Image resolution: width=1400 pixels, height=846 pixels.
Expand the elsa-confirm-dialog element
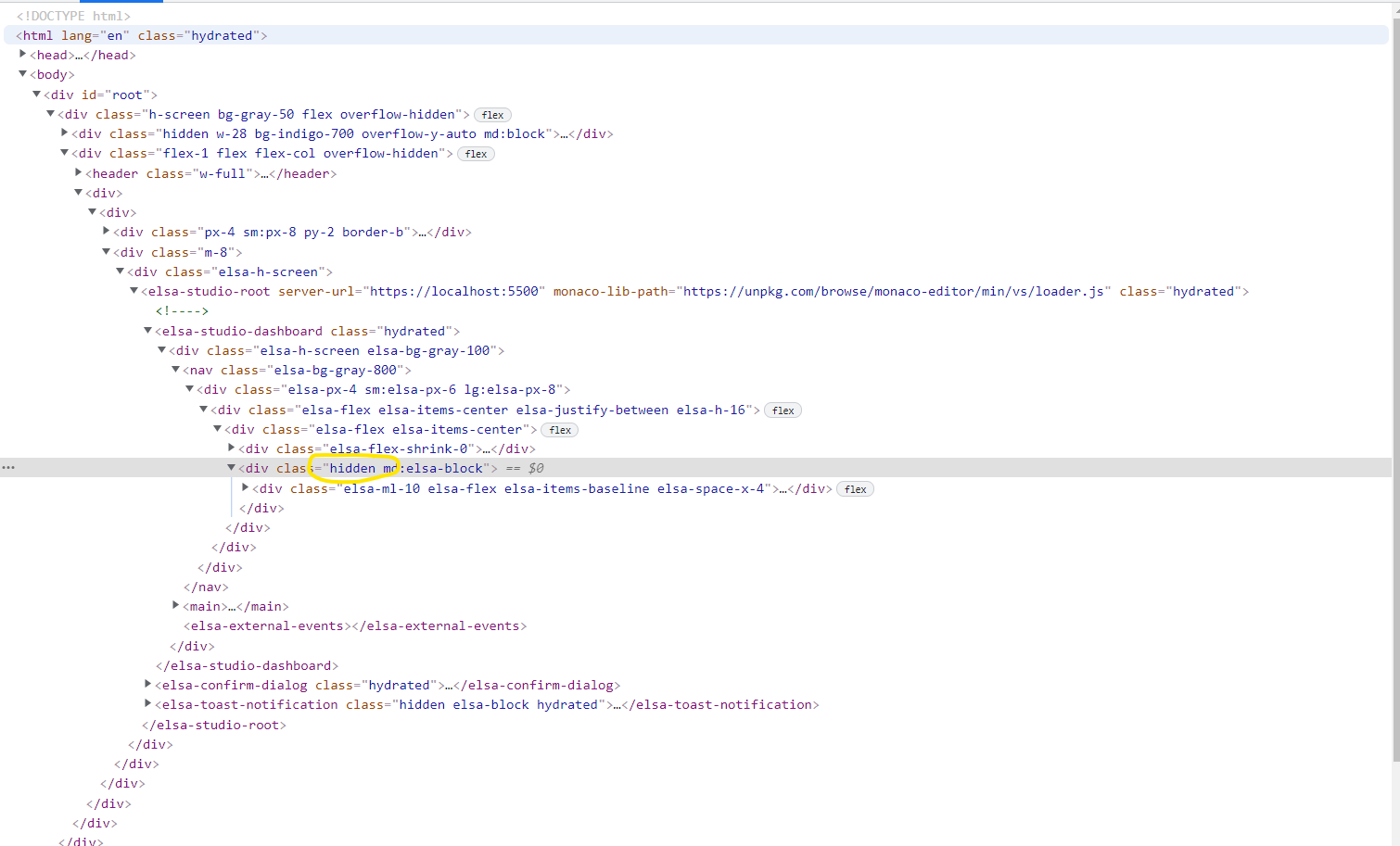coord(148,685)
